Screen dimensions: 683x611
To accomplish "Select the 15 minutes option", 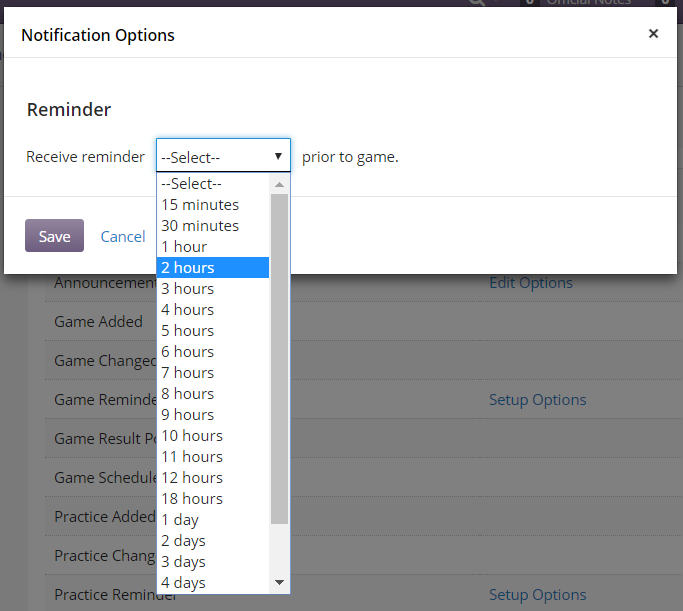I will point(213,205).
